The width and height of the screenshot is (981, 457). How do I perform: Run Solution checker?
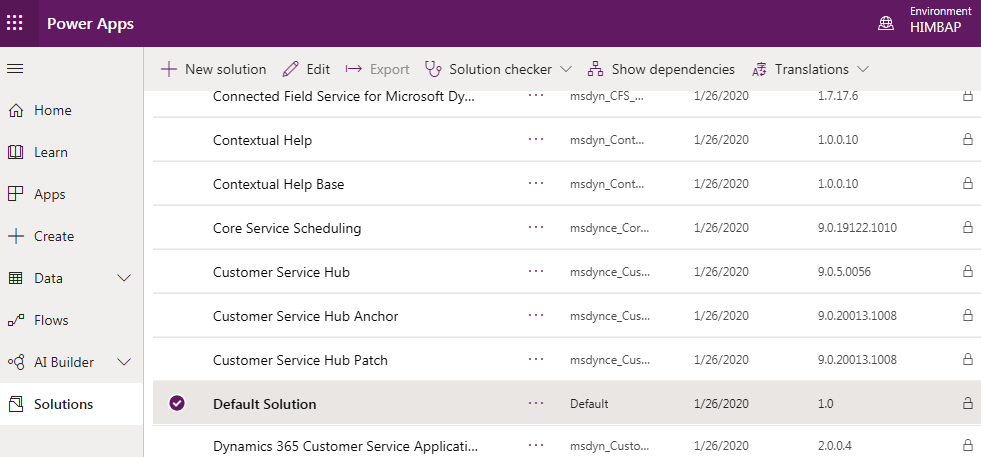(489, 69)
